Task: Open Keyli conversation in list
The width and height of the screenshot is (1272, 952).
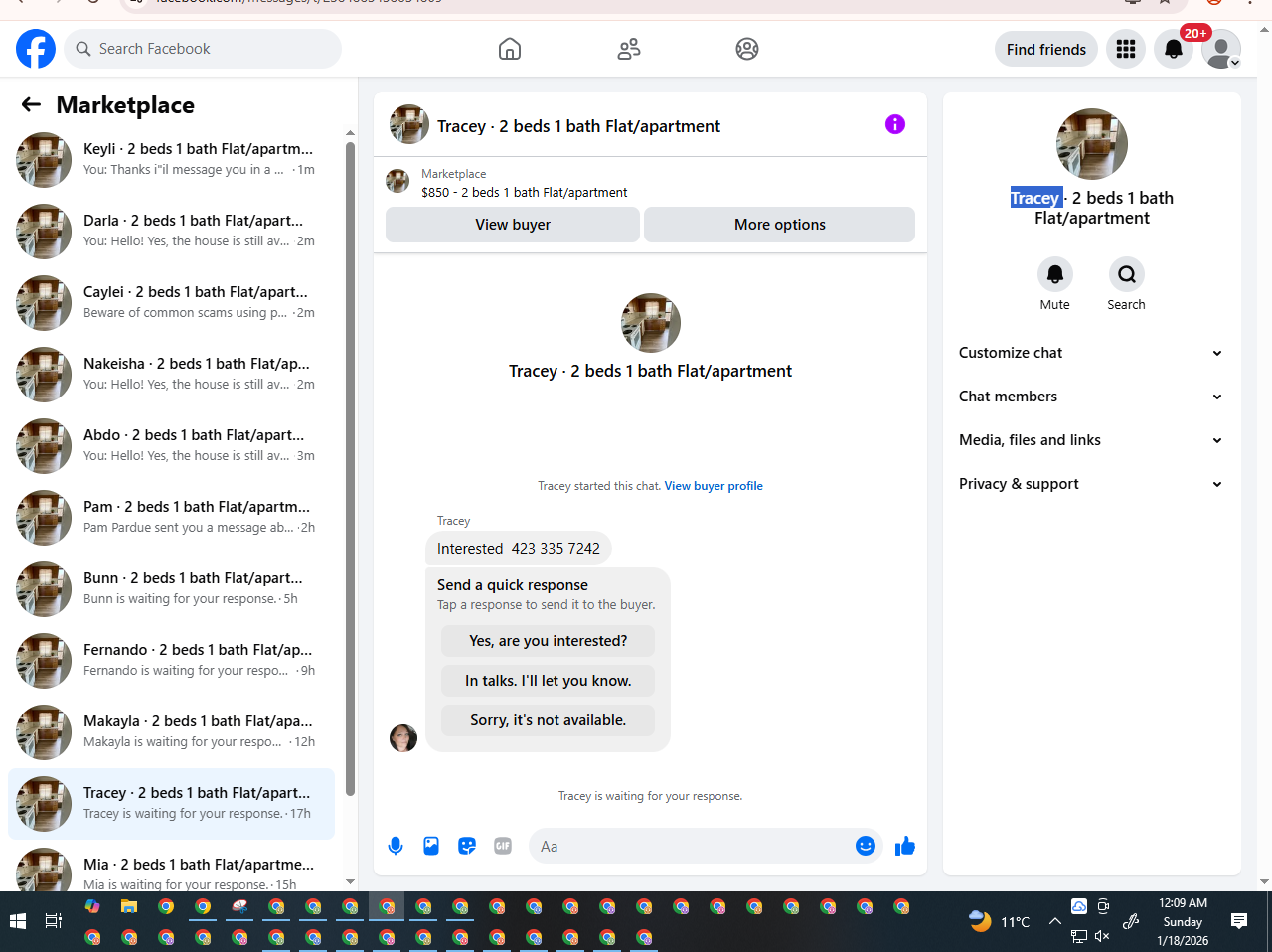Action: pyautogui.click(x=171, y=160)
